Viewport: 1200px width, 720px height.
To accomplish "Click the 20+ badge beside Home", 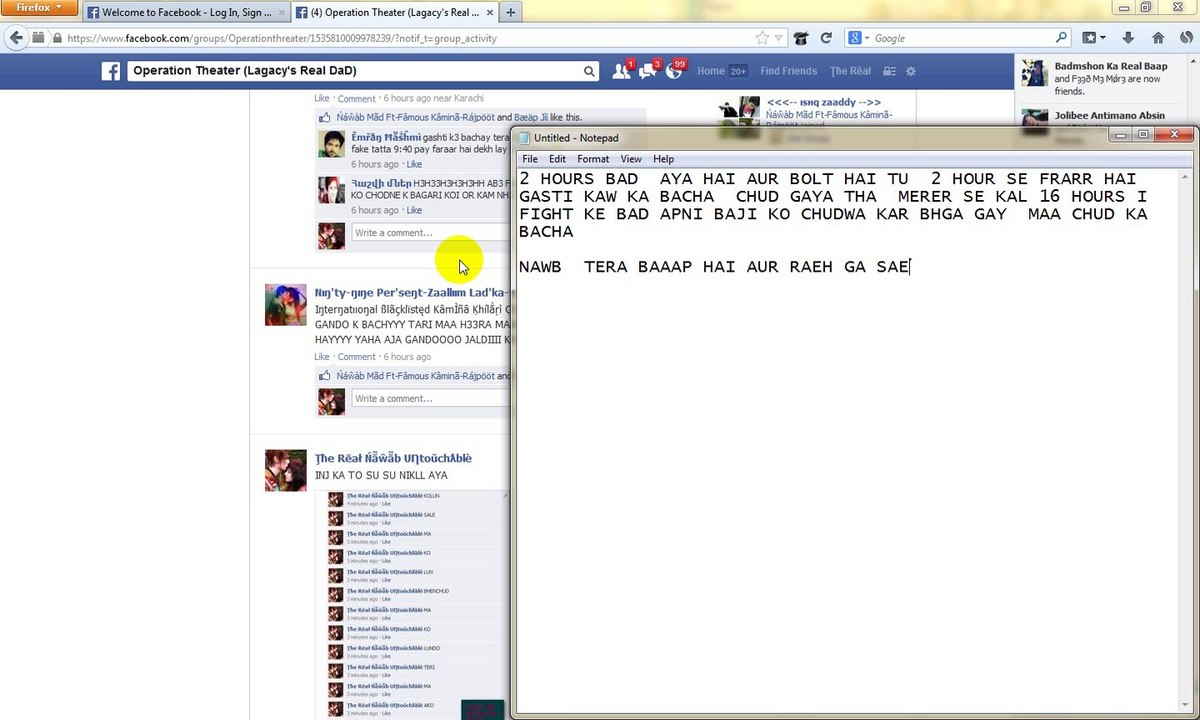I will coord(738,71).
